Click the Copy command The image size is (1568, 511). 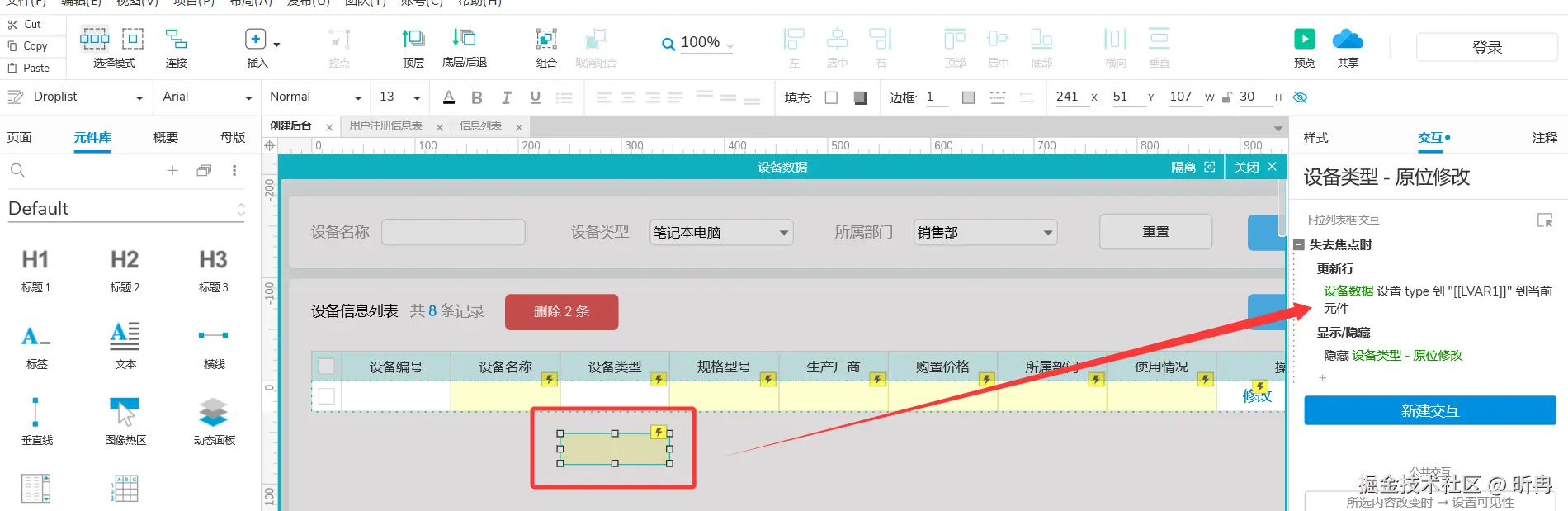click(27, 46)
